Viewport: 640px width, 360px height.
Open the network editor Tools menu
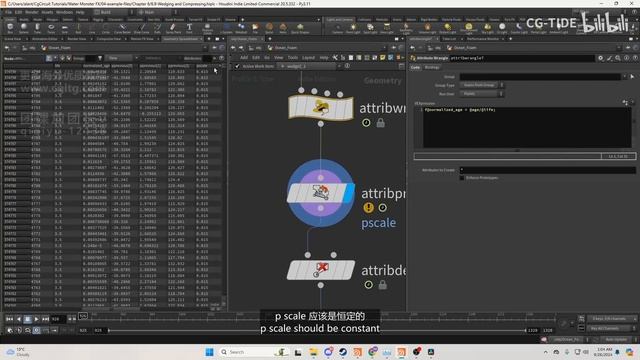[293, 58]
